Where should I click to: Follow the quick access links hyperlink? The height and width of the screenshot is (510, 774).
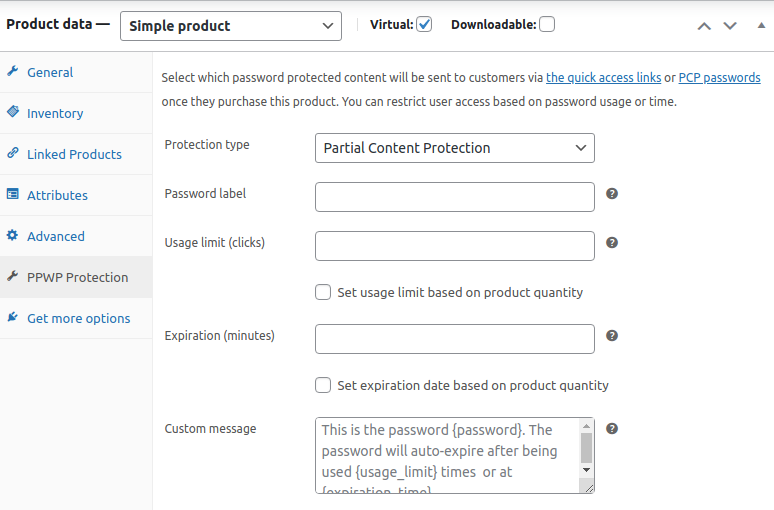[x=603, y=77]
